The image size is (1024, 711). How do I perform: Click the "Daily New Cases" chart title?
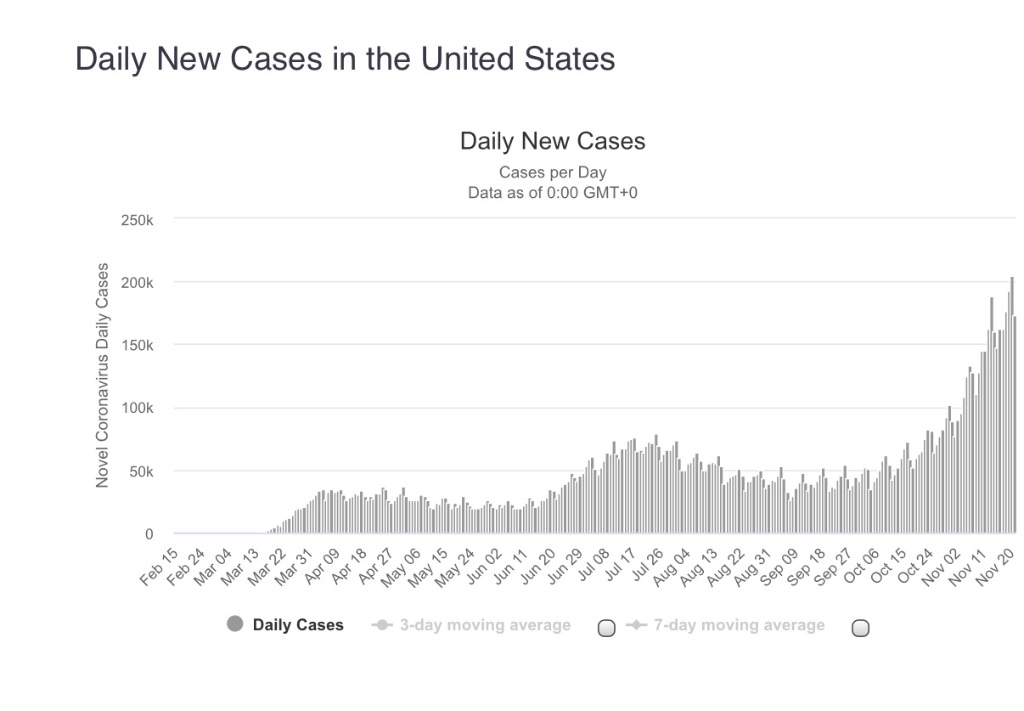(552, 141)
